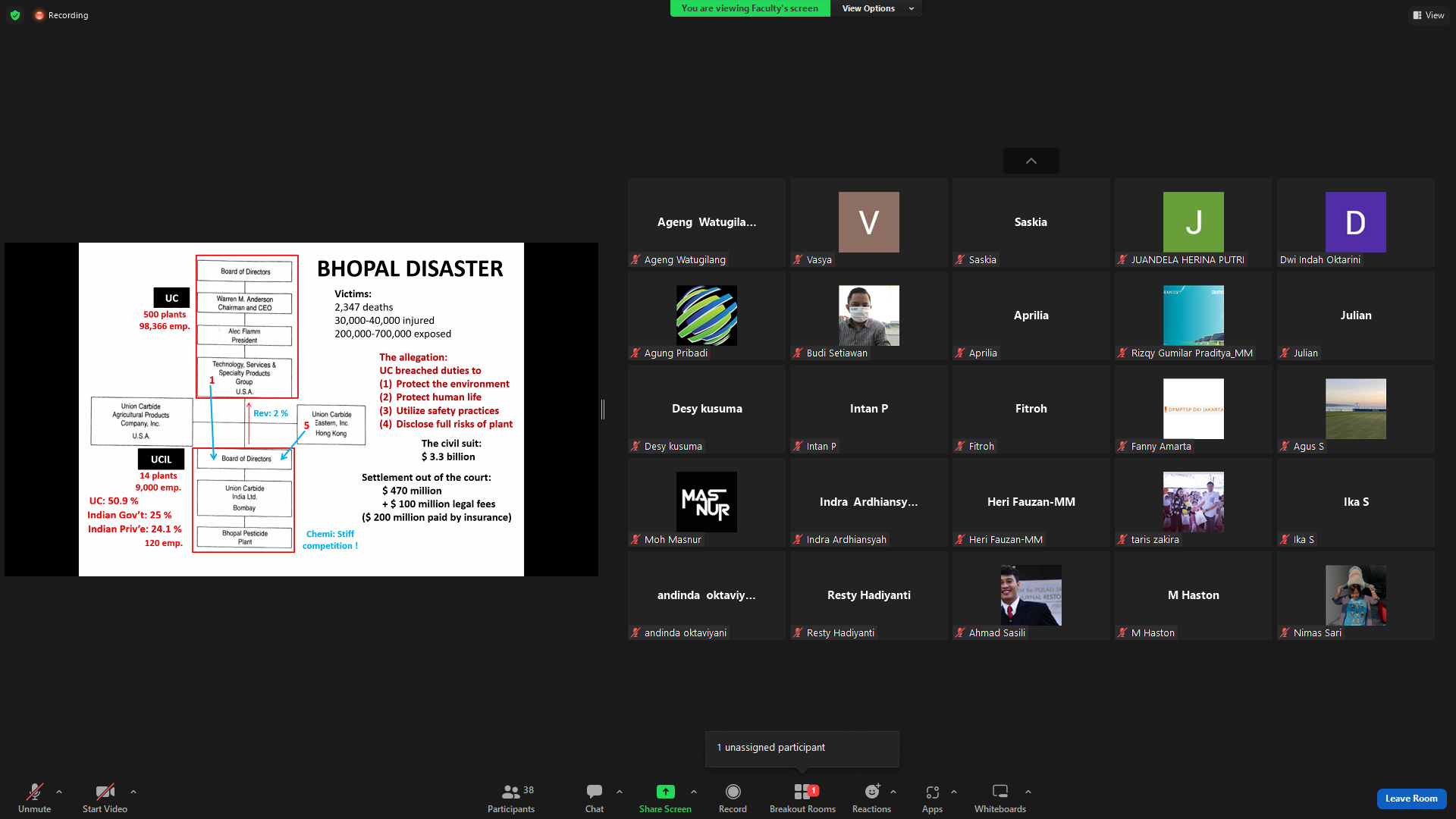The width and height of the screenshot is (1456, 819).
Task: Click 'Union Carbide Eastern, Inc.' box on slide
Action: [x=332, y=424]
